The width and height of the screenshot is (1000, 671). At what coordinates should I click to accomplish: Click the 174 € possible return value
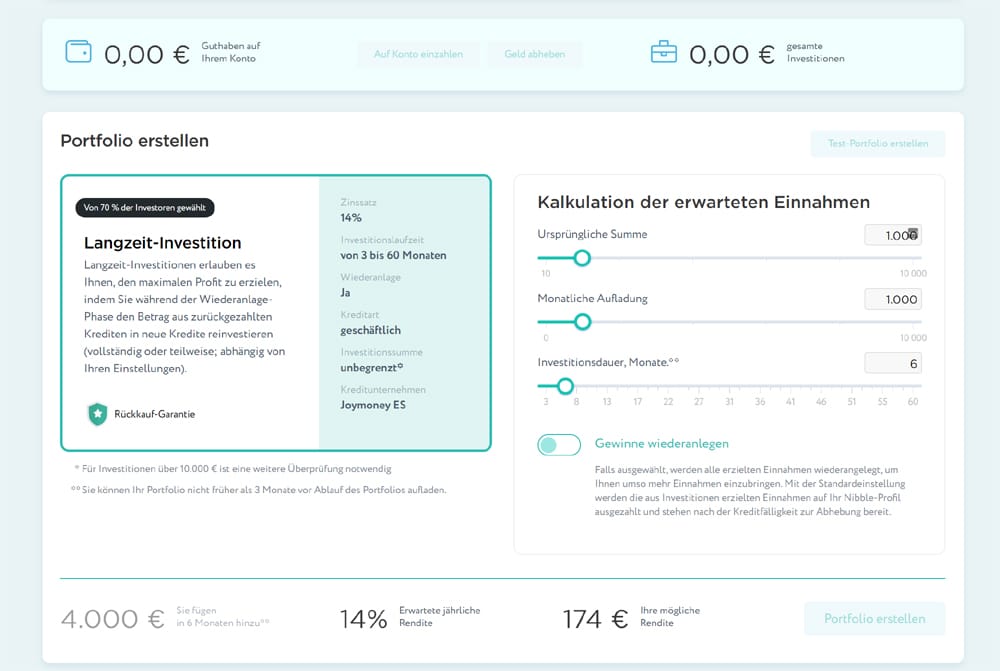click(595, 619)
